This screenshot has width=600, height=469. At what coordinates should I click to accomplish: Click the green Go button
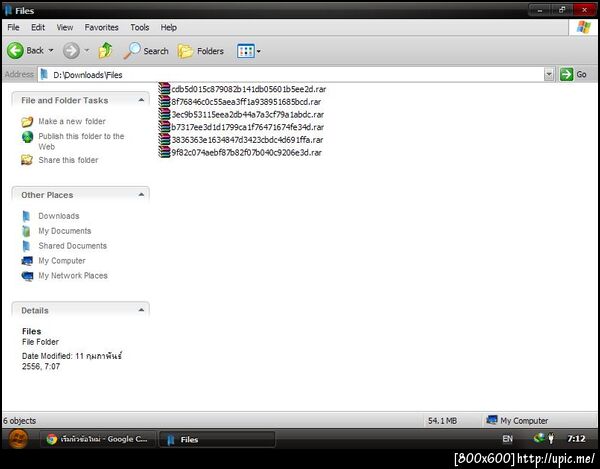pyautogui.click(x=573, y=74)
